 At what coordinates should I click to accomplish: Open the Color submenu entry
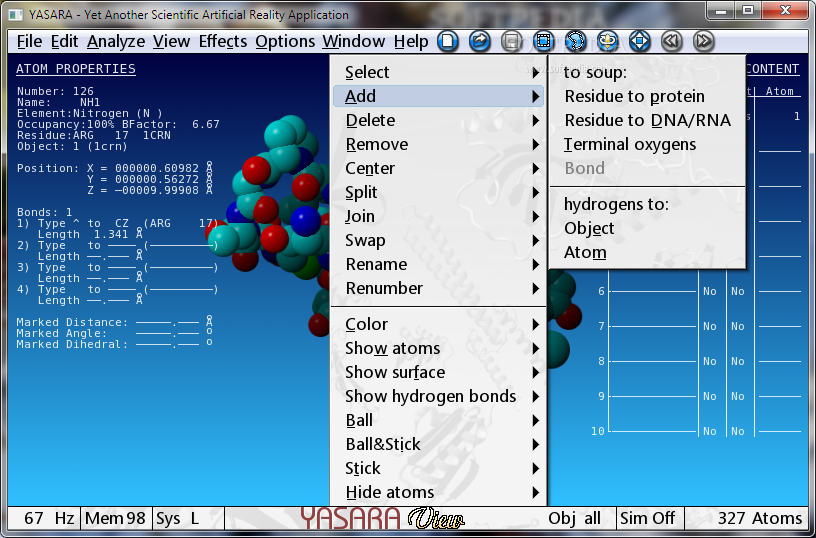438,324
